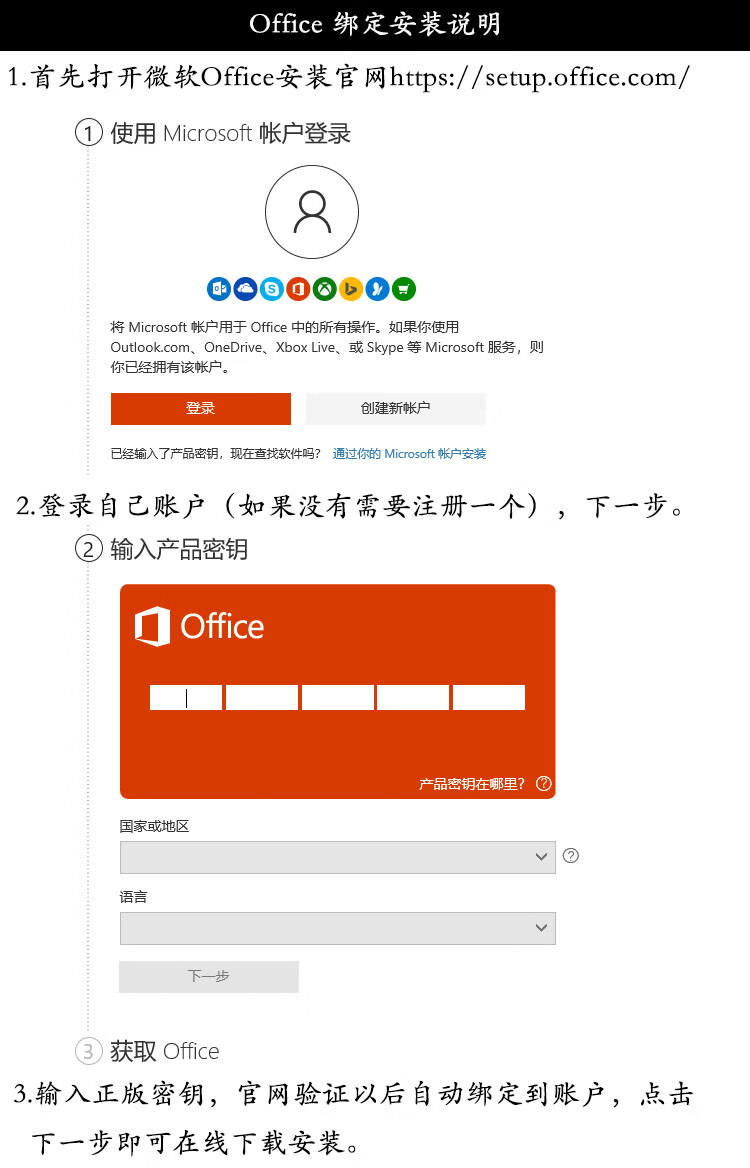The image size is (750, 1168).
Task: Click the help icon next to country dropdown
Action: tap(571, 856)
